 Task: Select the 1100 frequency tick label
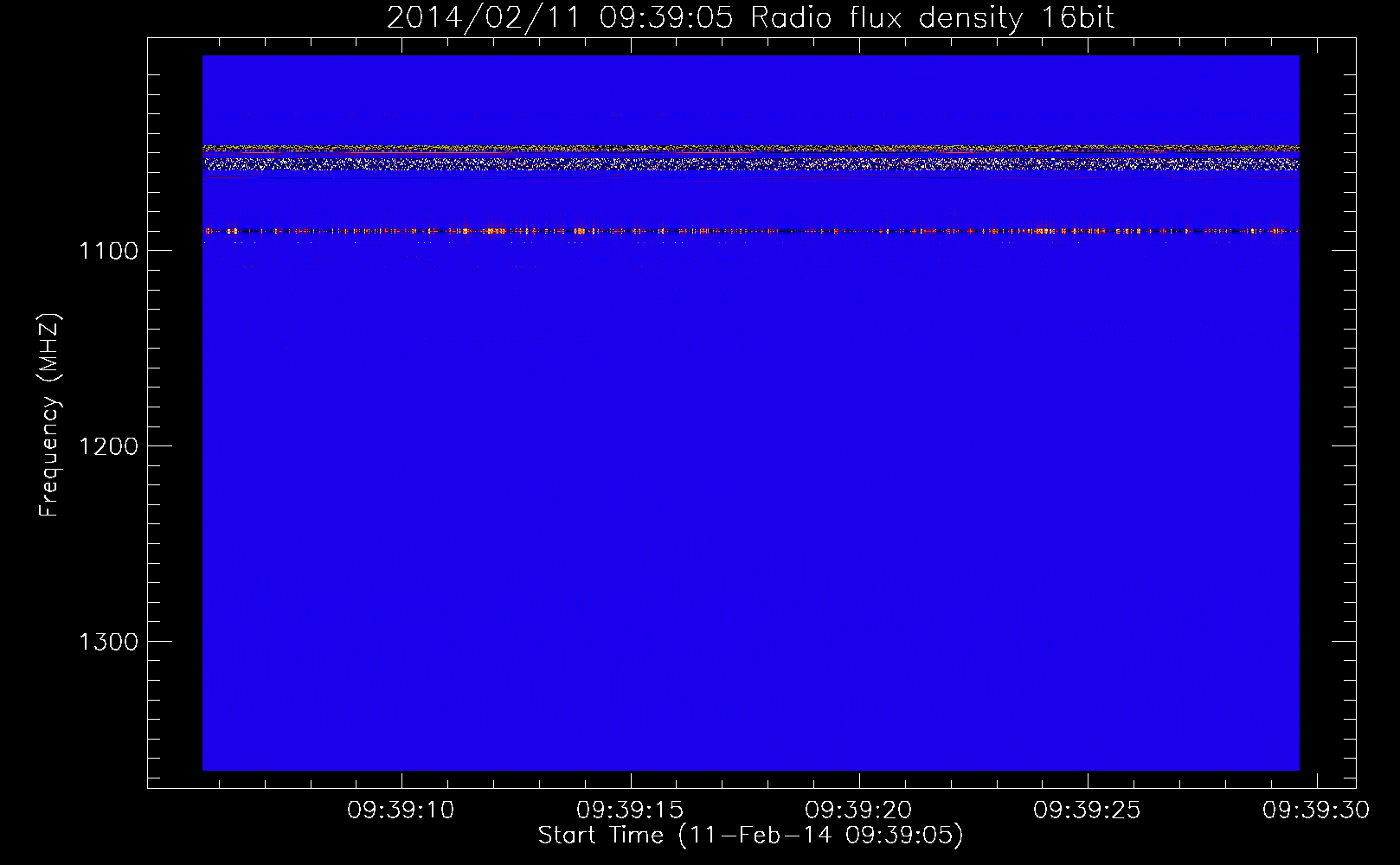pos(108,251)
